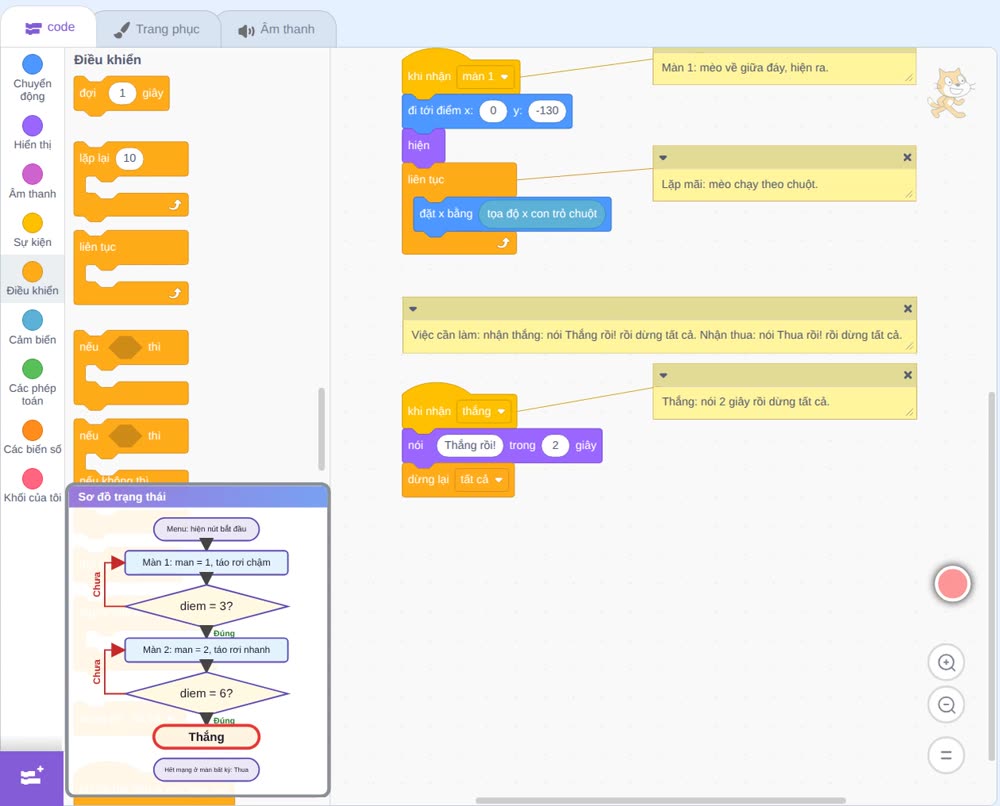Switch to the code tab
The image size is (1000, 806).
tap(49, 27)
